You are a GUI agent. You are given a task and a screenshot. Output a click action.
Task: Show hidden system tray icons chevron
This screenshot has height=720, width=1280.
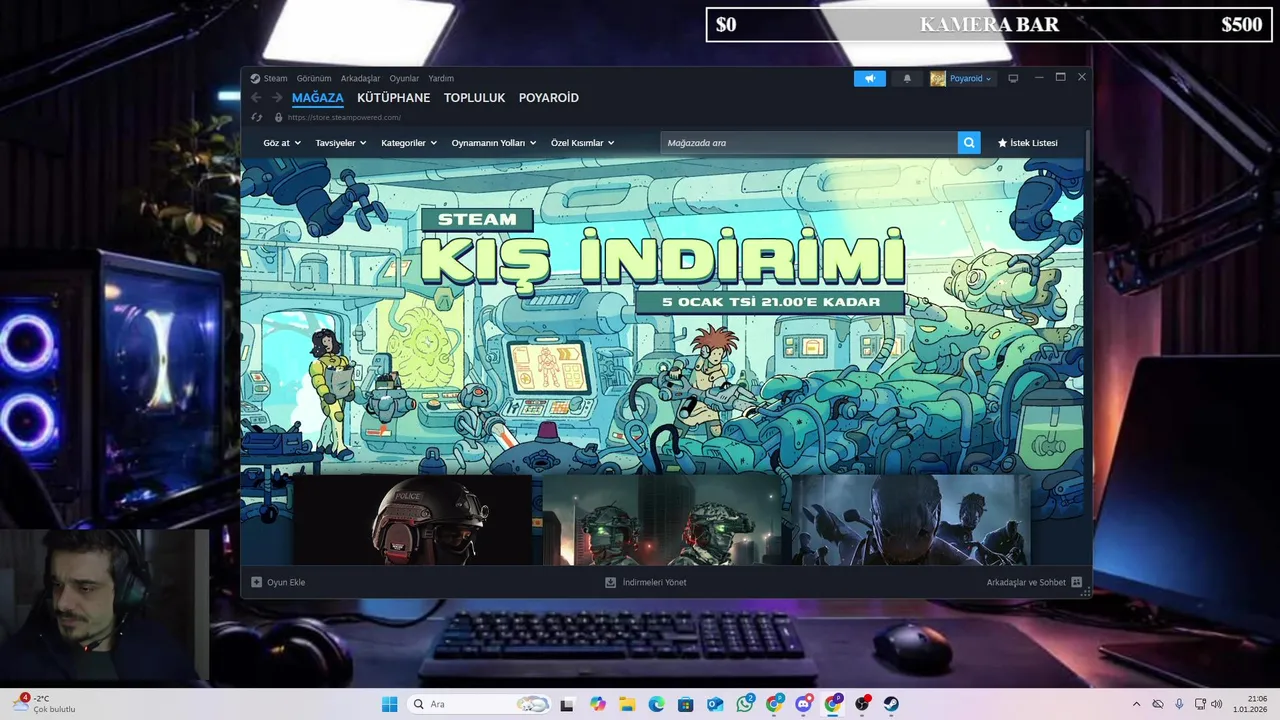[1136, 704]
